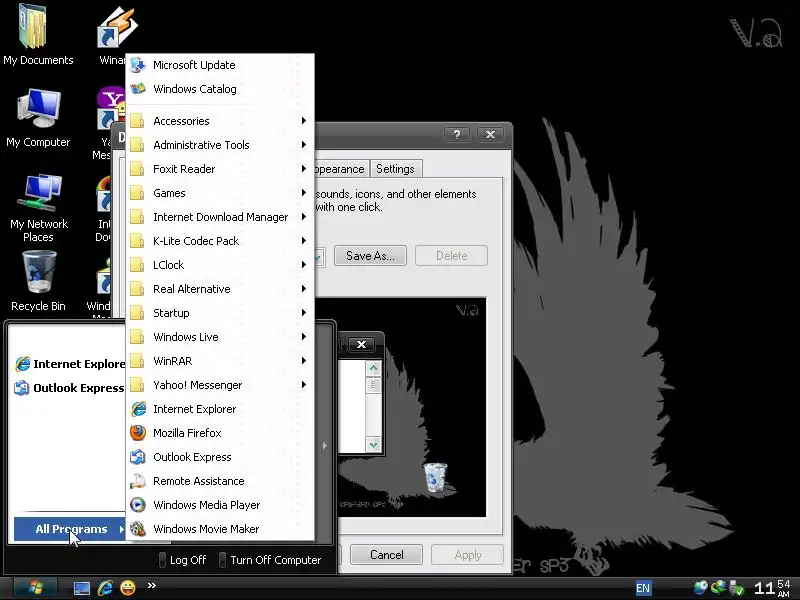Click the help question mark button
Viewport: 800px width, 600px height.
(457, 134)
